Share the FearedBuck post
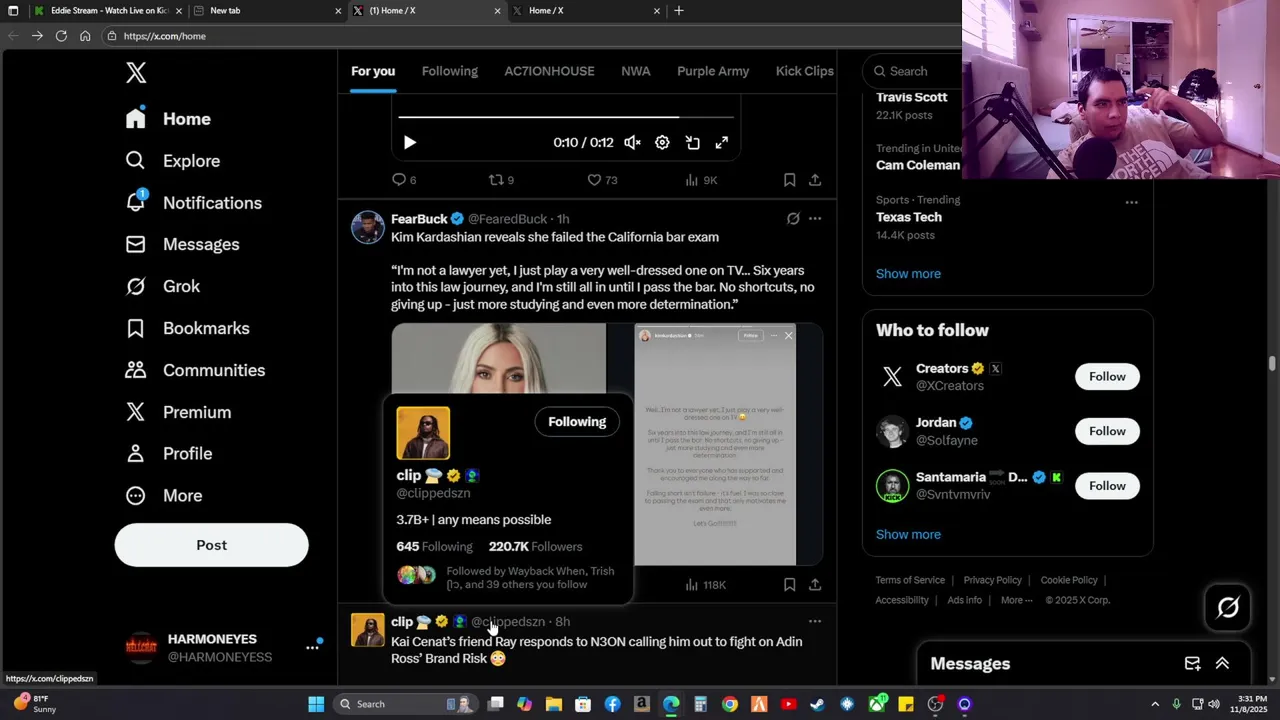 [815, 585]
